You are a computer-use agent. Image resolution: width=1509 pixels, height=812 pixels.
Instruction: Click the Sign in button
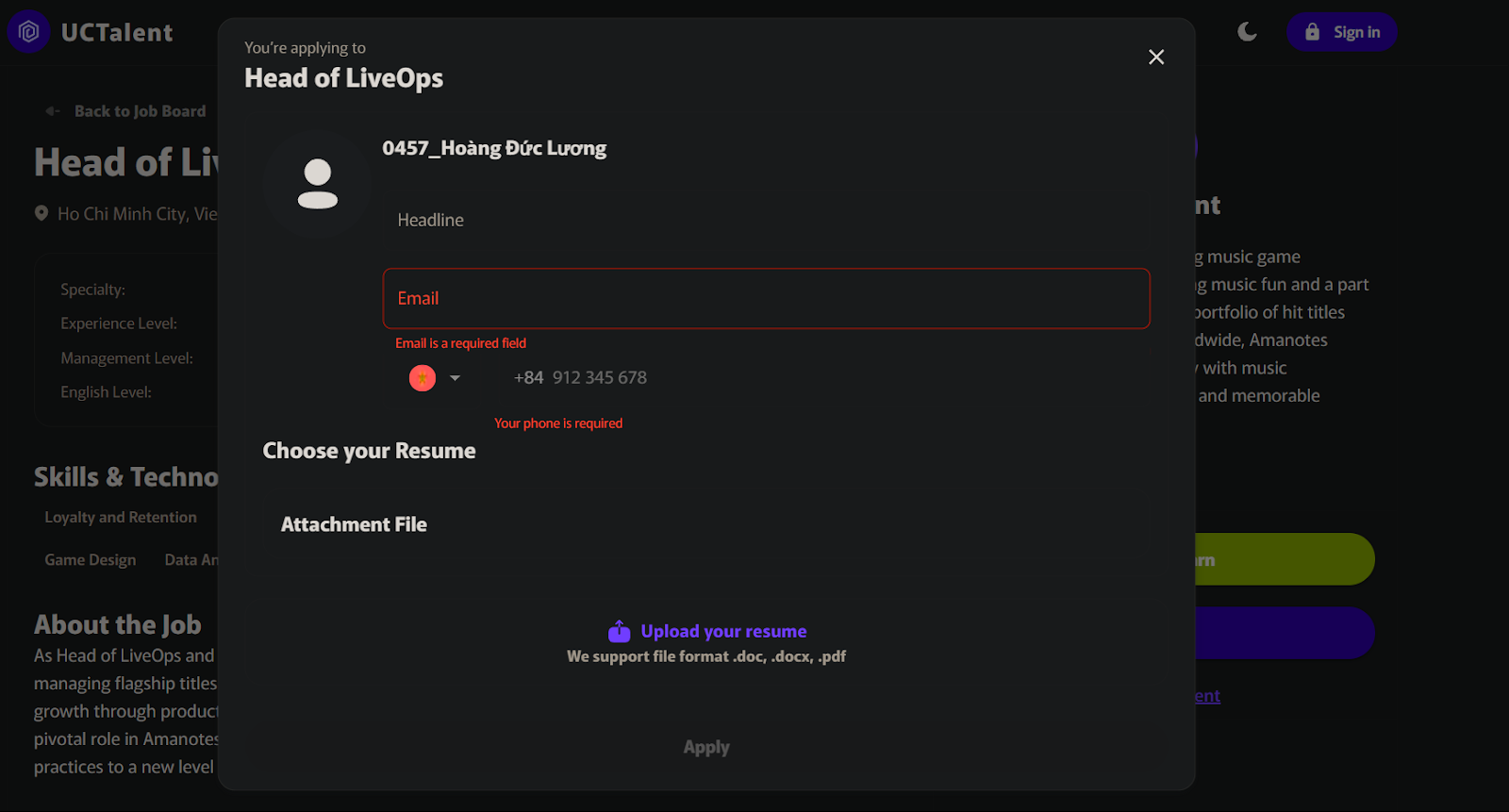click(1341, 32)
